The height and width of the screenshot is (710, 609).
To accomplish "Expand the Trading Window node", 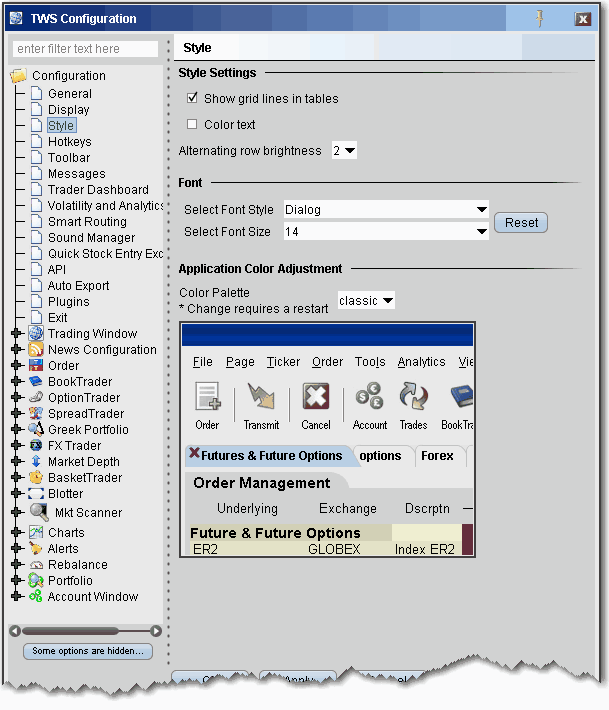I will pyautogui.click(x=17, y=333).
